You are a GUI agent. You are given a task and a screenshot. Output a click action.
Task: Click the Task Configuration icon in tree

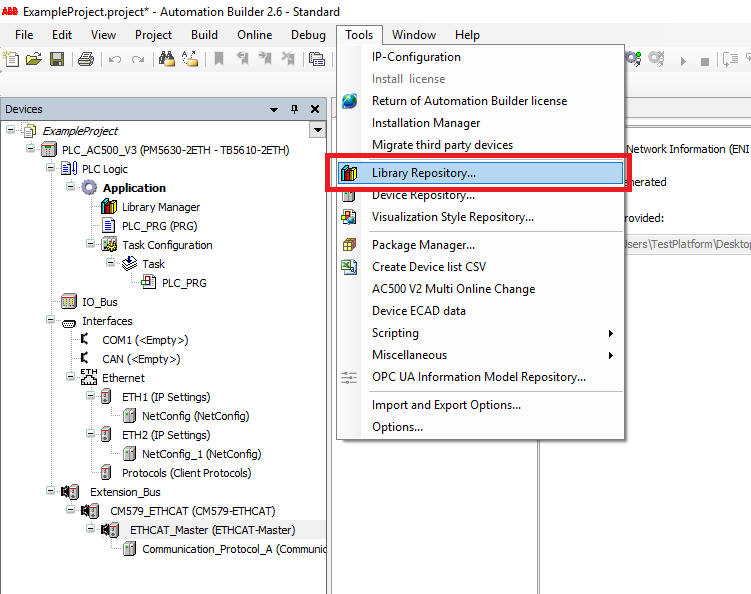tap(109, 245)
